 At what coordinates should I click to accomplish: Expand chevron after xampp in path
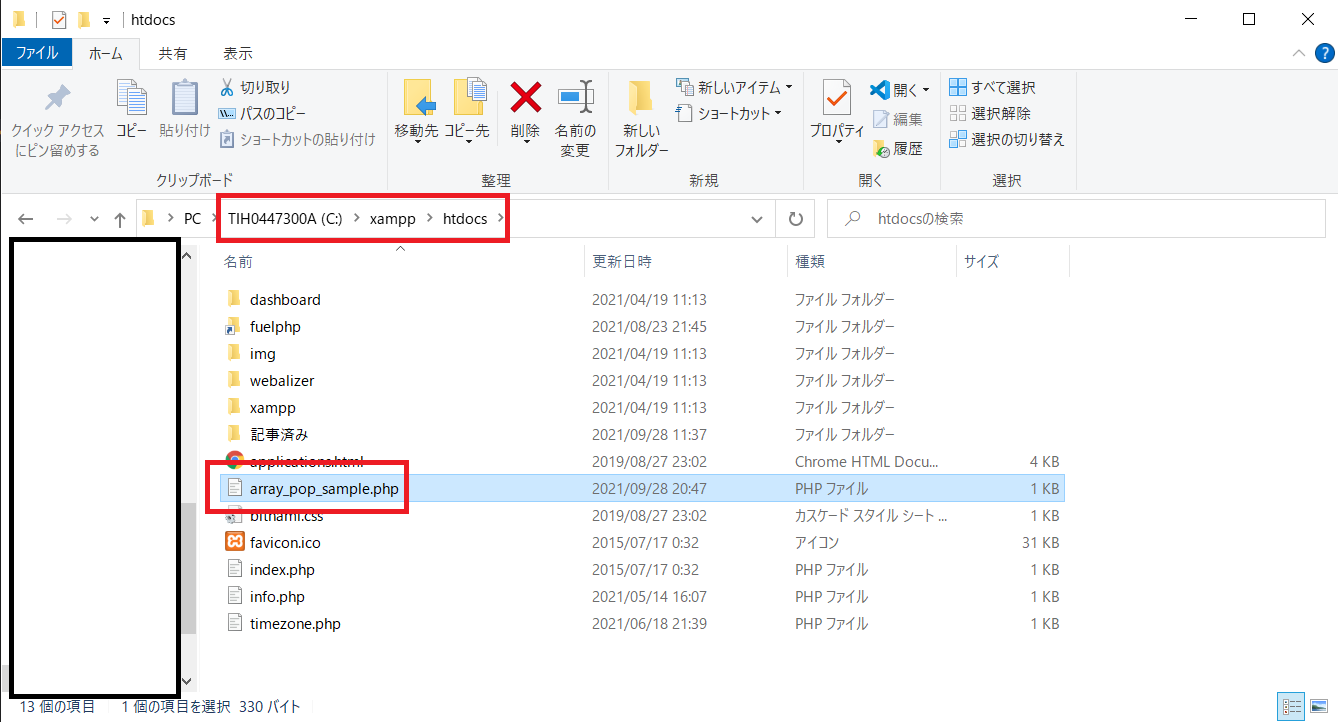[428, 219]
